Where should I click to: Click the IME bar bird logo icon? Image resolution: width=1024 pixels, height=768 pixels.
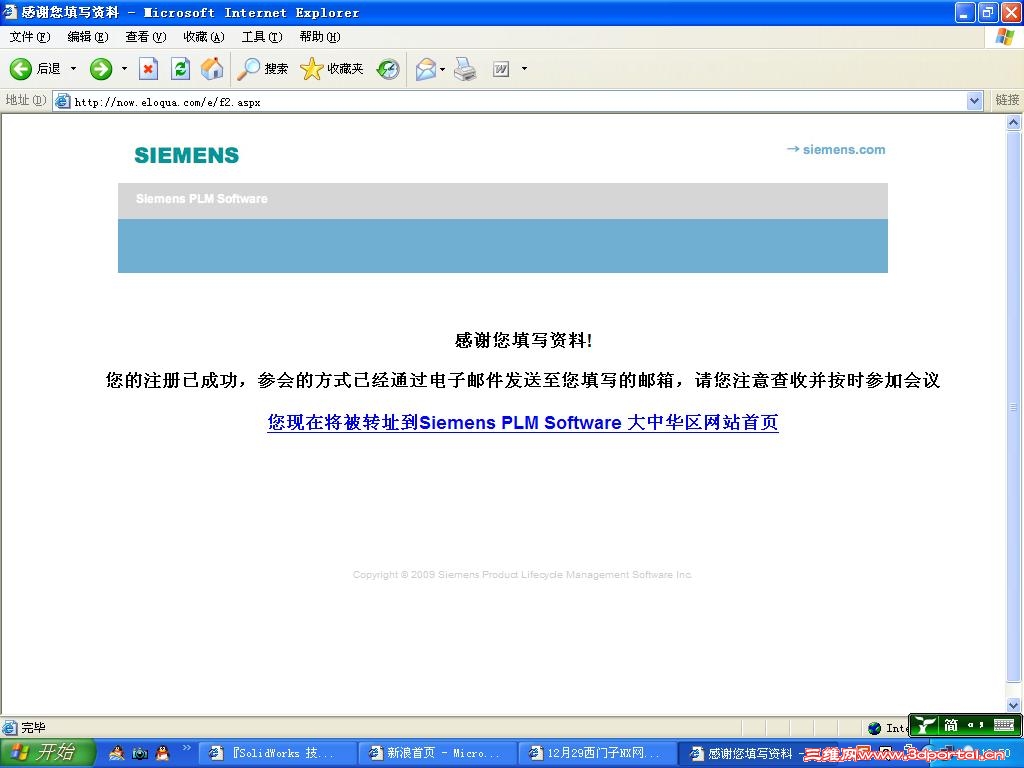pos(924,725)
